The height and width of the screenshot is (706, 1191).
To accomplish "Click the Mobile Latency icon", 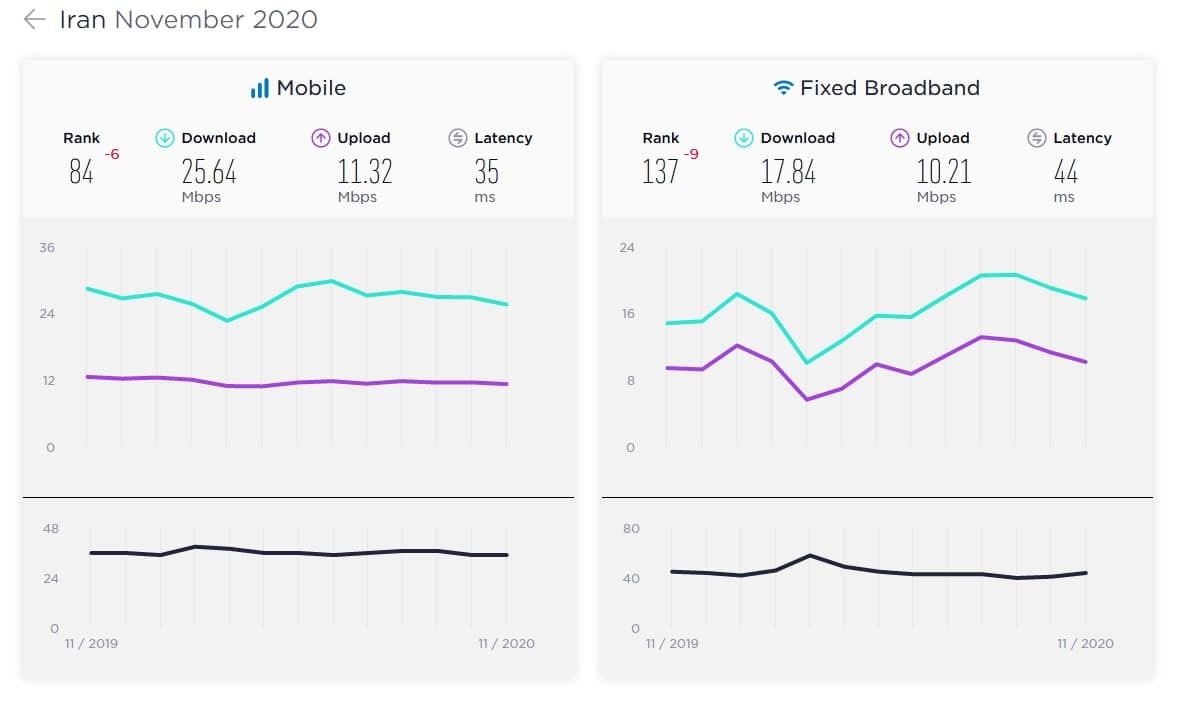I will pyautogui.click(x=457, y=138).
